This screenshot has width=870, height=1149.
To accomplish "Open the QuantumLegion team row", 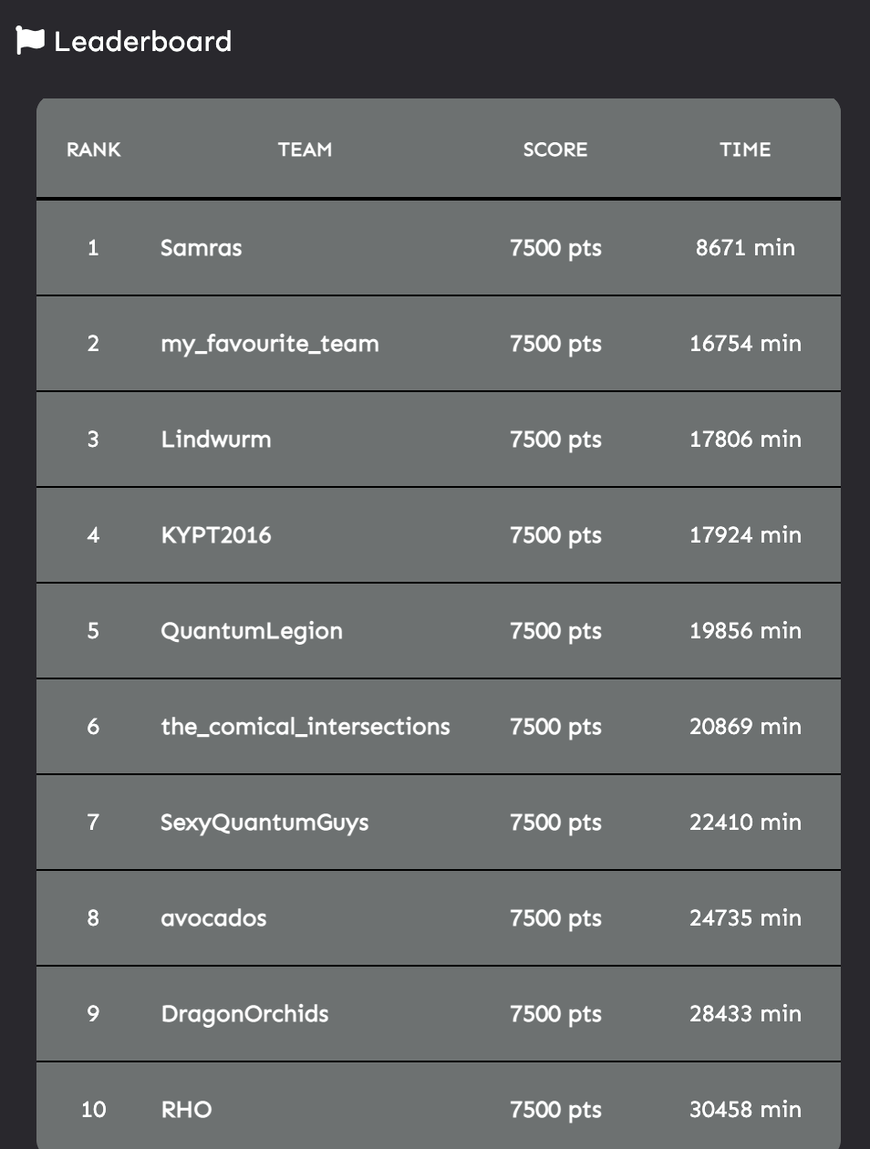I will 252,631.
